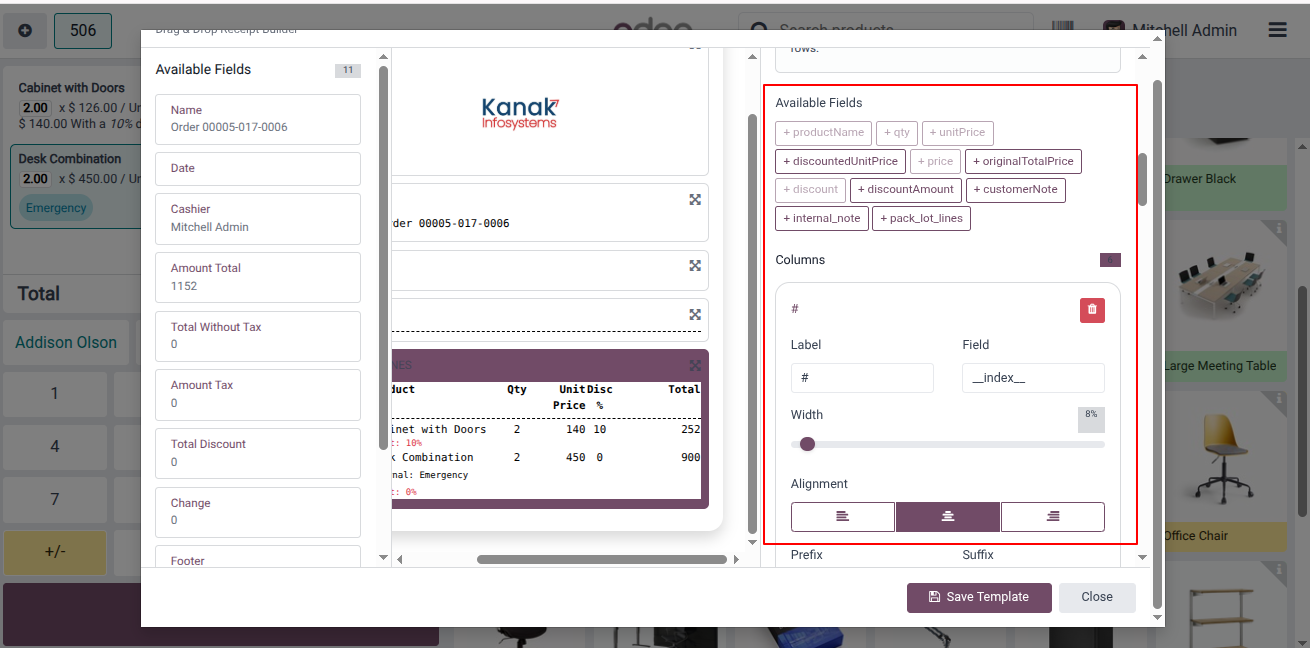Expand the order name block handle

tap(695, 199)
